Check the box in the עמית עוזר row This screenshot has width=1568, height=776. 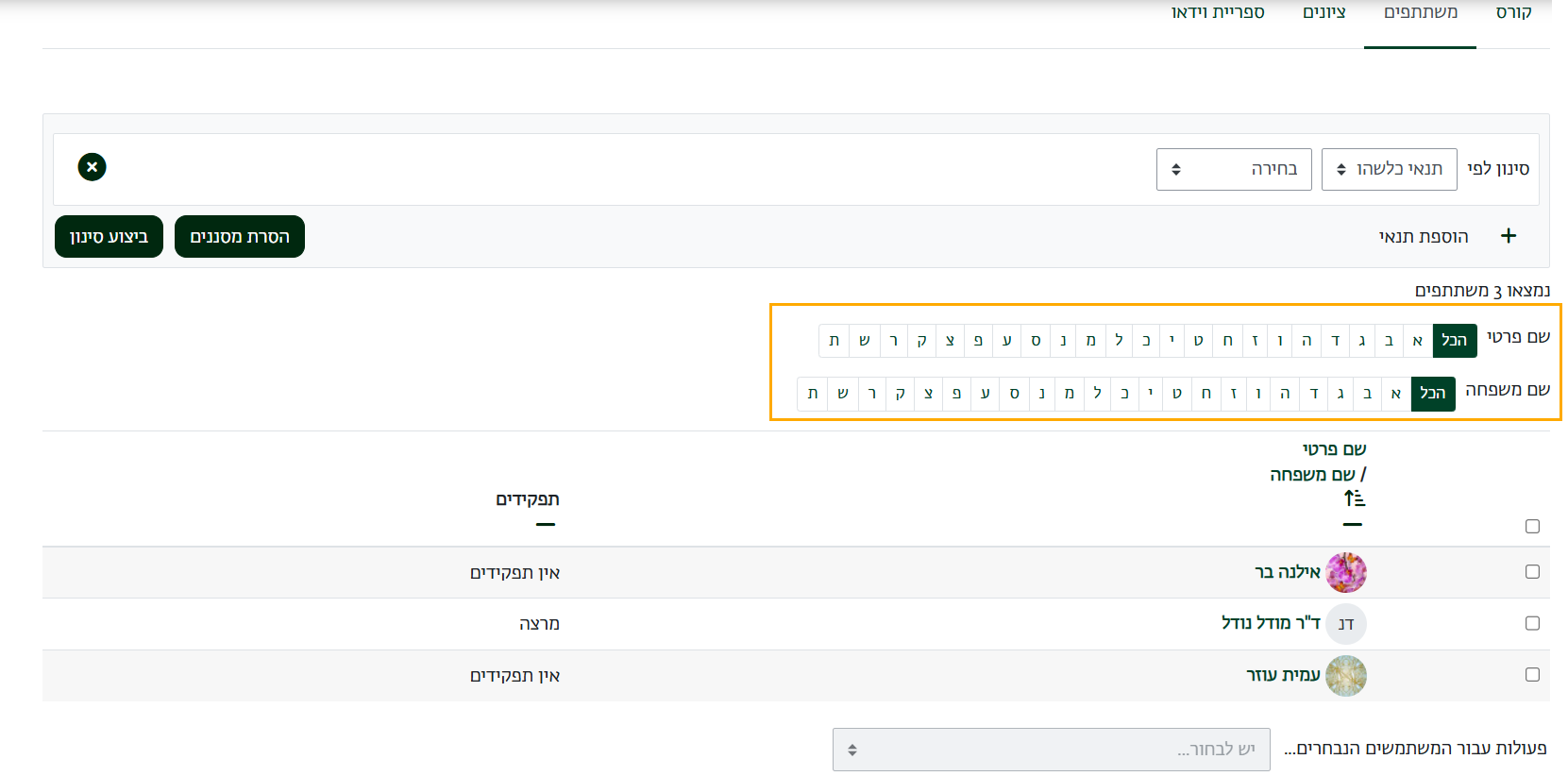[1532, 675]
